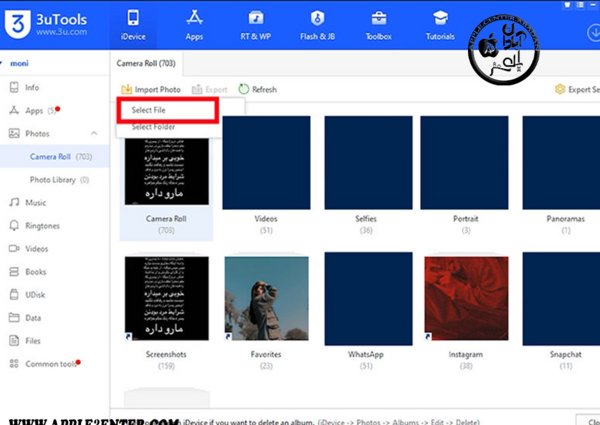
Task: Click the 3uTools logo
Action: coord(46,24)
